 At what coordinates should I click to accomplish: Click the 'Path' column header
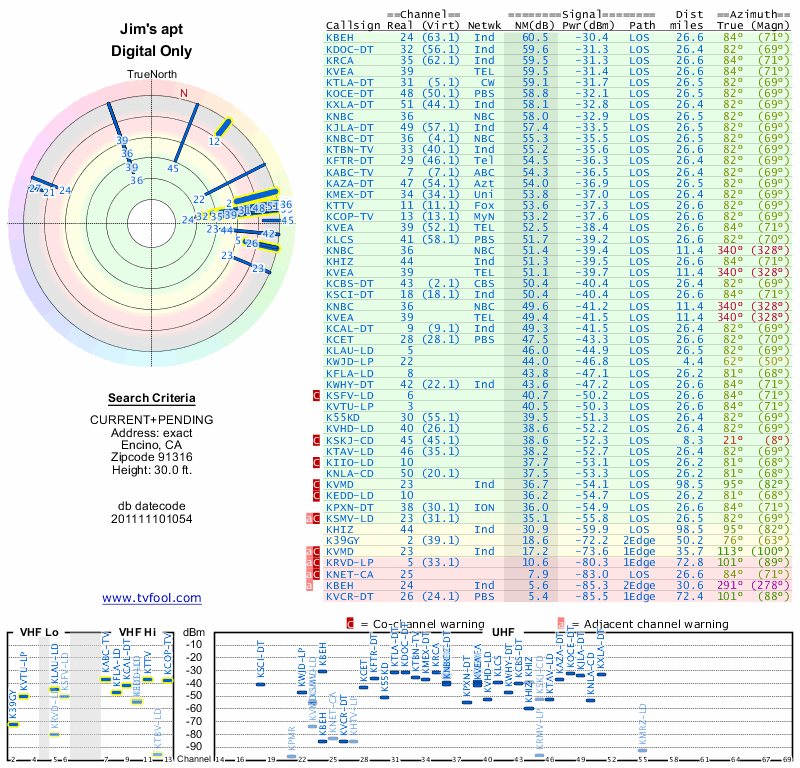tap(642, 26)
